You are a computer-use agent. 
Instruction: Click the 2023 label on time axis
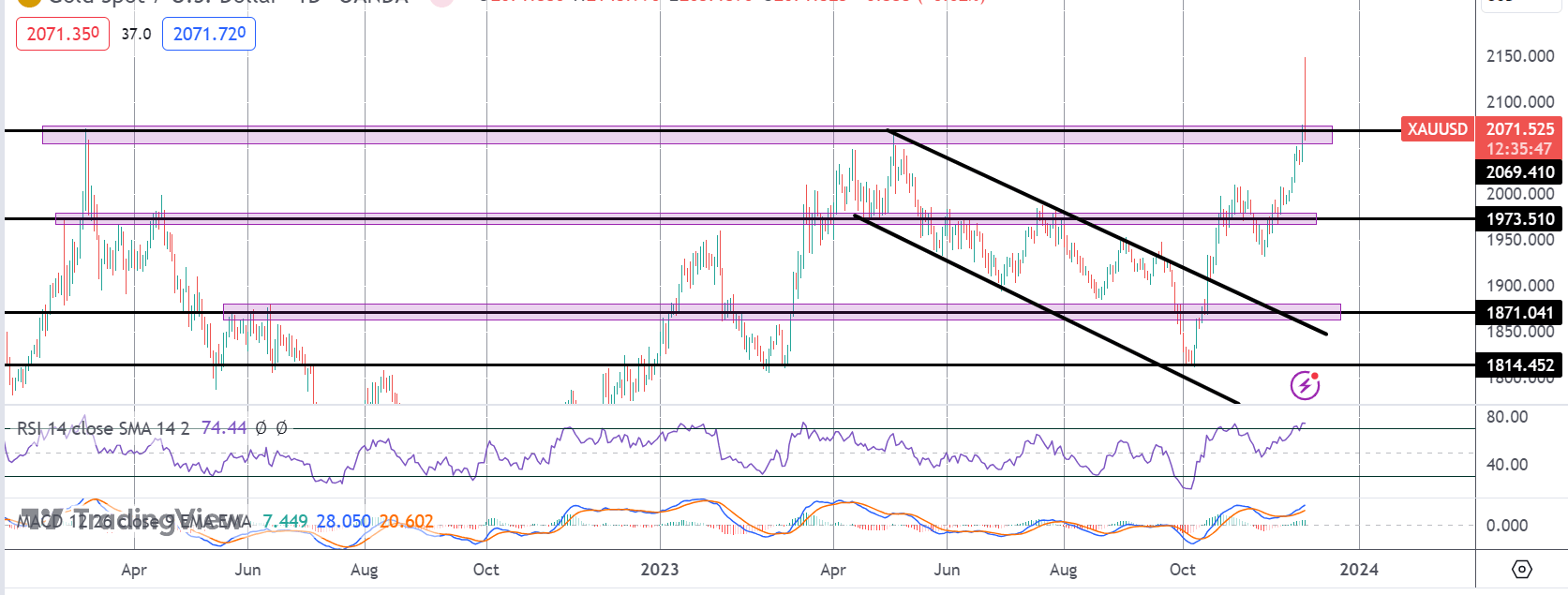pyautogui.click(x=660, y=570)
